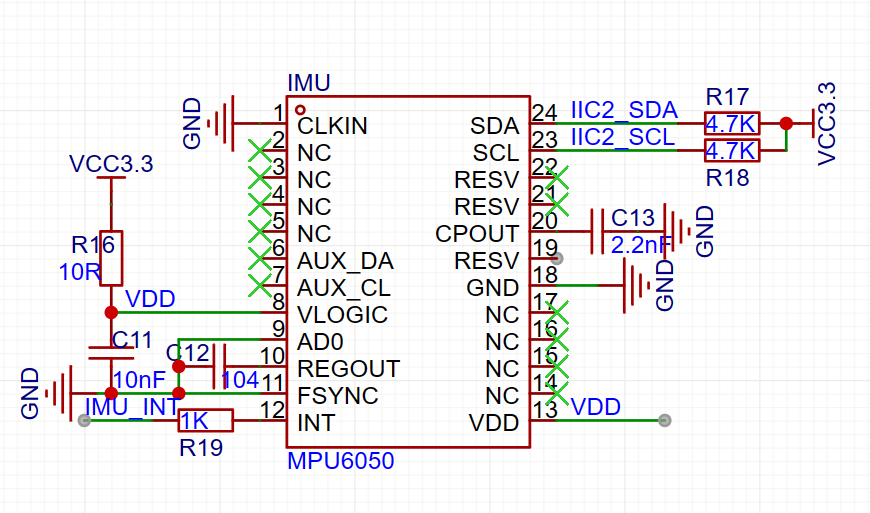Image resolution: width=870 pixels, height=513 pixels.
Task: Select GND symbol beside IMU_INT label
Action: pyautogui.click(x=59, y=393)
